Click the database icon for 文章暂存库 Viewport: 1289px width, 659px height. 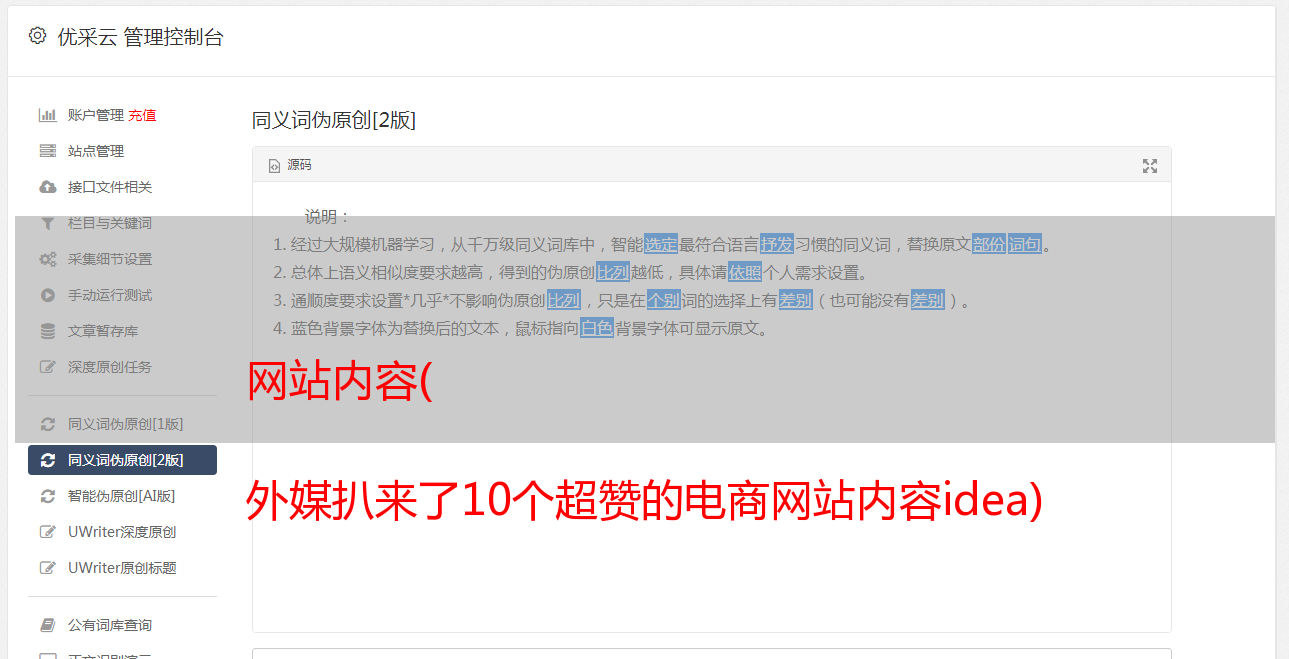click(x=47, y=331)
